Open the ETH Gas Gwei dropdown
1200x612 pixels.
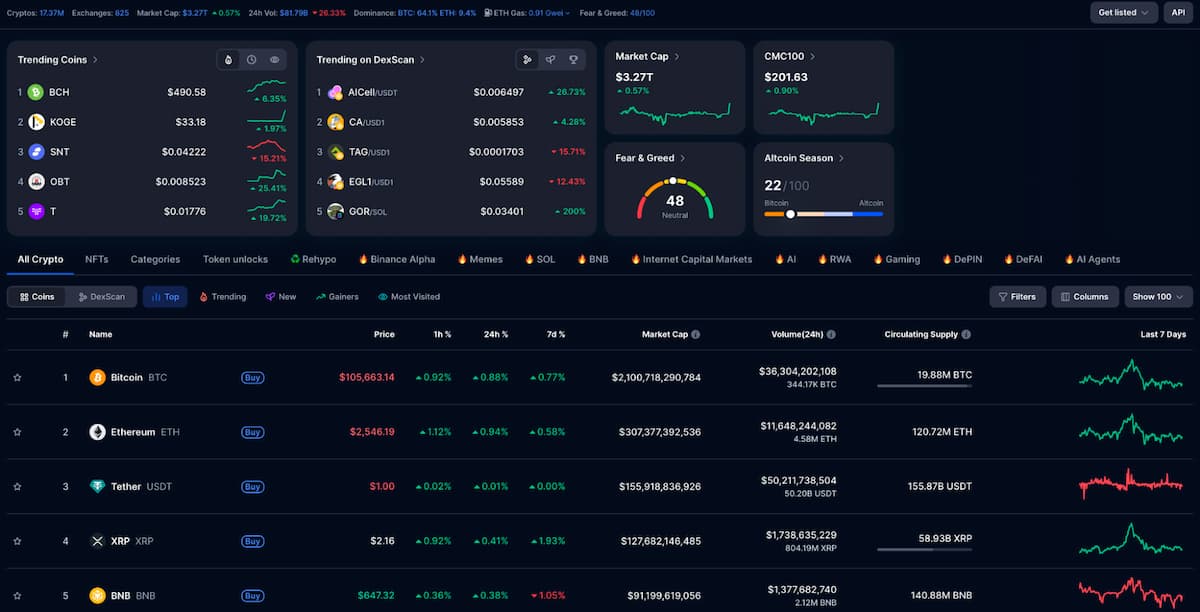click(x=550, y=13)
